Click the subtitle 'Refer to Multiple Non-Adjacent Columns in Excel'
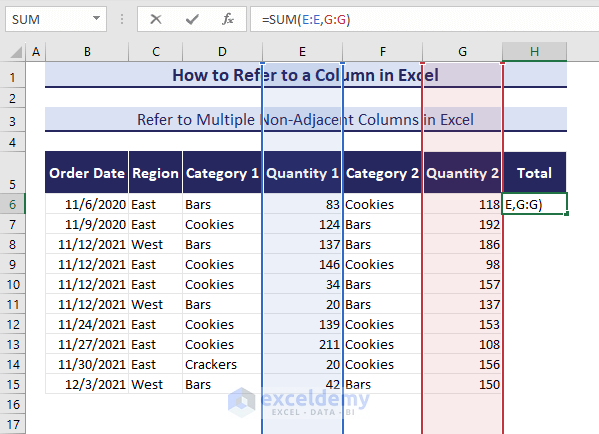Viewport: 599px width, 434px height. [x=305, y=120]
